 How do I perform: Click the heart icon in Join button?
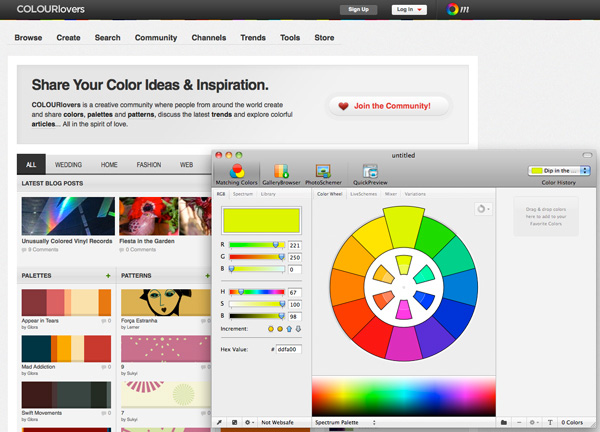pyautogui.click(x=343, y=106)
